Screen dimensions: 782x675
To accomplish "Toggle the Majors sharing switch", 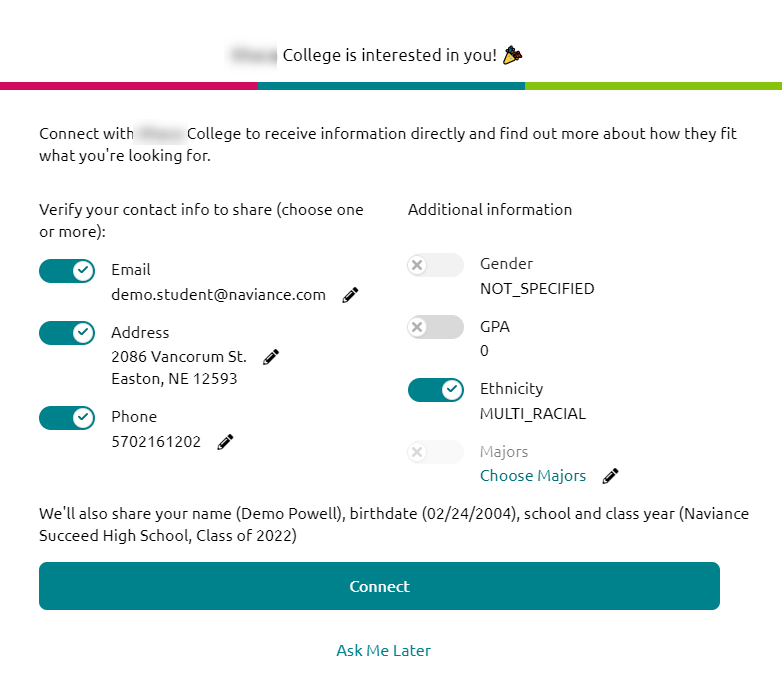I will [x=435, y=452].
